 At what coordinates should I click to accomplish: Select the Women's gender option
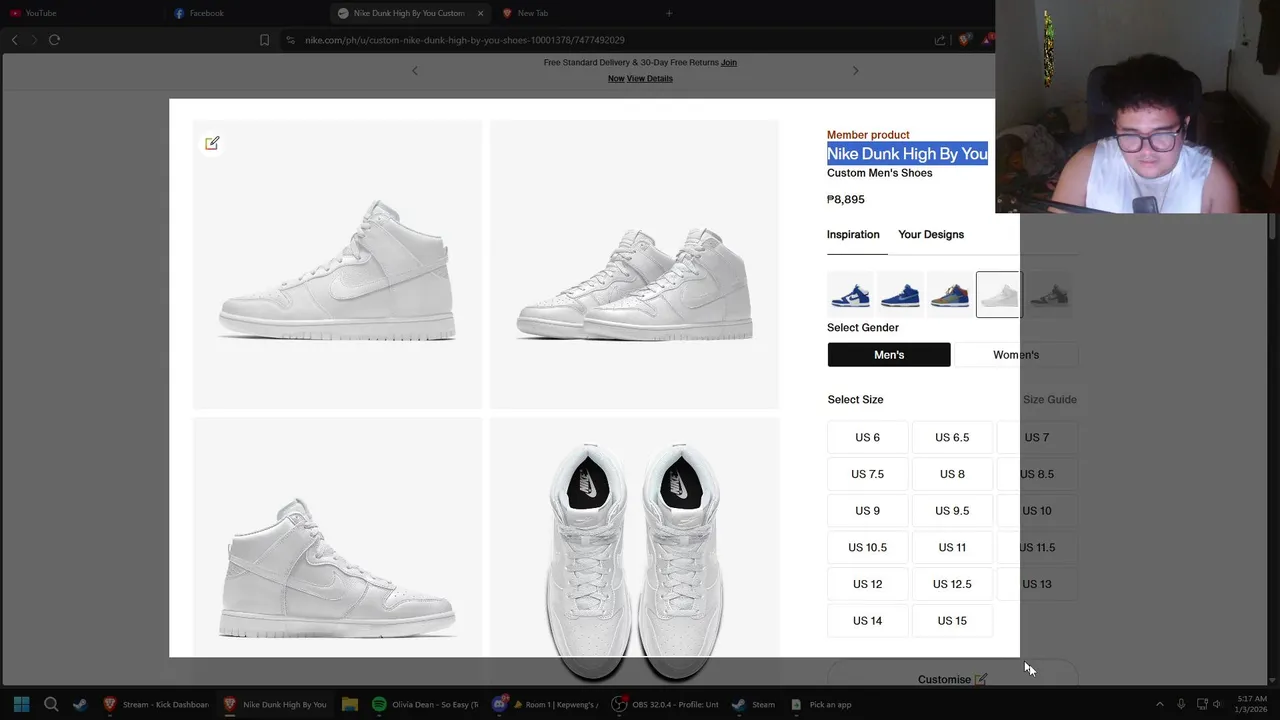pos(1016,355)
